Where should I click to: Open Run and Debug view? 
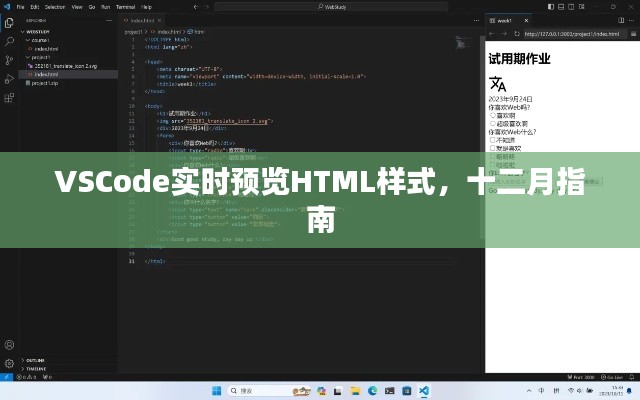[9, 79]
